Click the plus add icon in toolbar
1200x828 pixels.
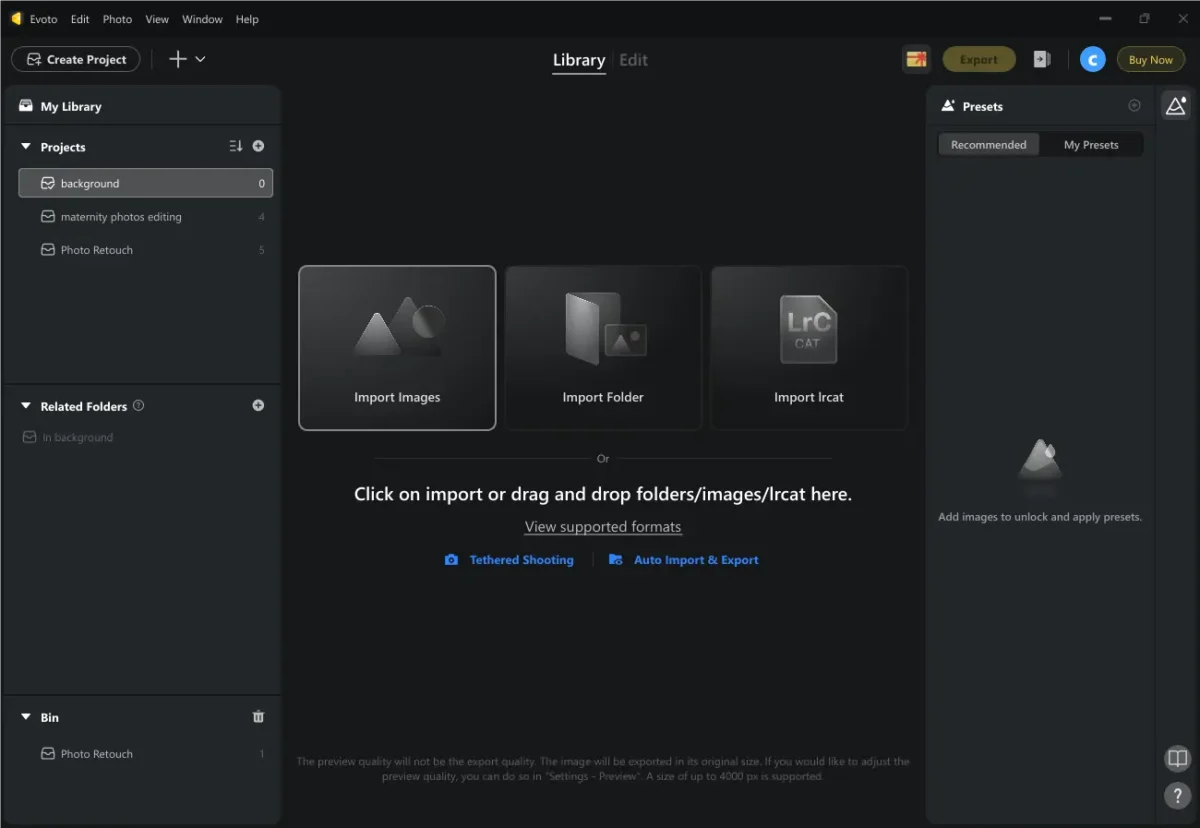[x=178, y=59]
